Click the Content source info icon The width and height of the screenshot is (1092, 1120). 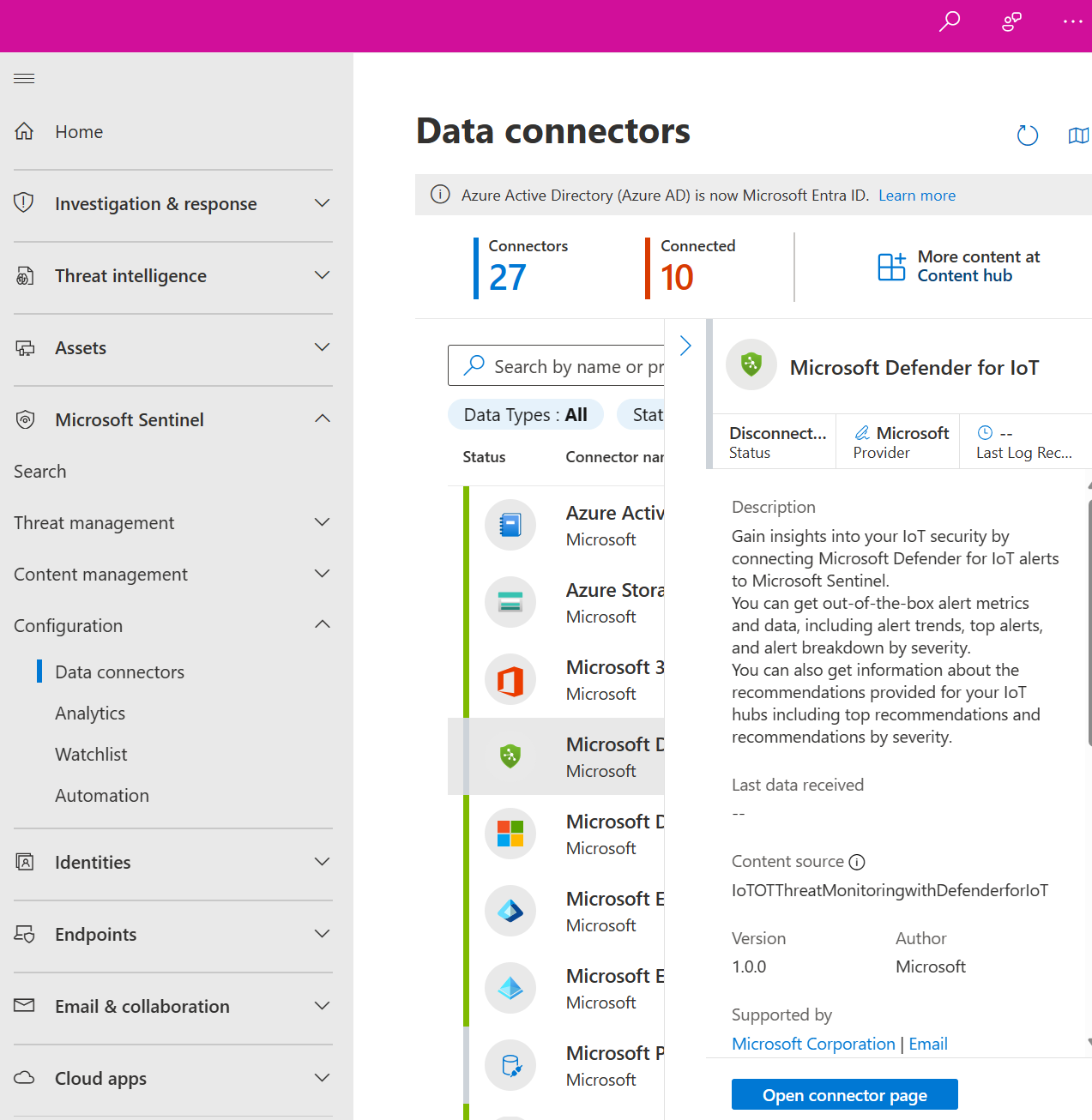(x=857, y=862)
